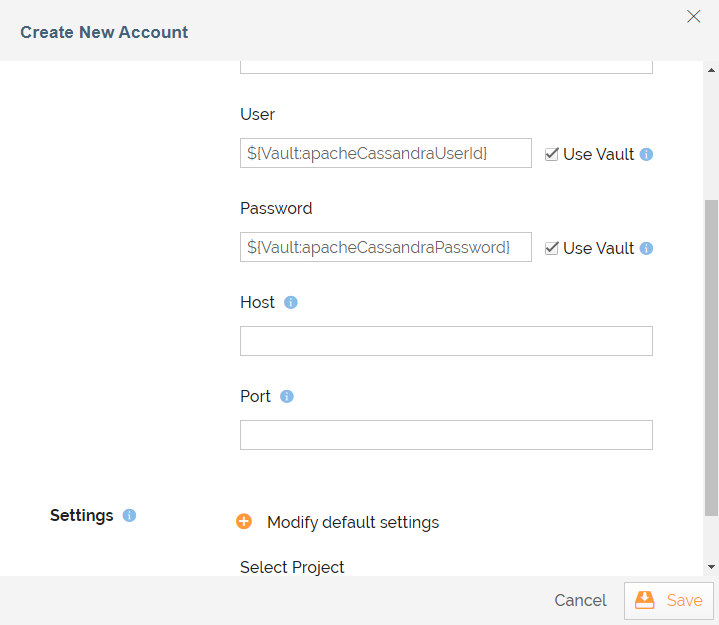The width and height of the screenshot is (719, 625).
Task: Click the Settings info icon
Action: pyautogui.click(x=129, y=516)
